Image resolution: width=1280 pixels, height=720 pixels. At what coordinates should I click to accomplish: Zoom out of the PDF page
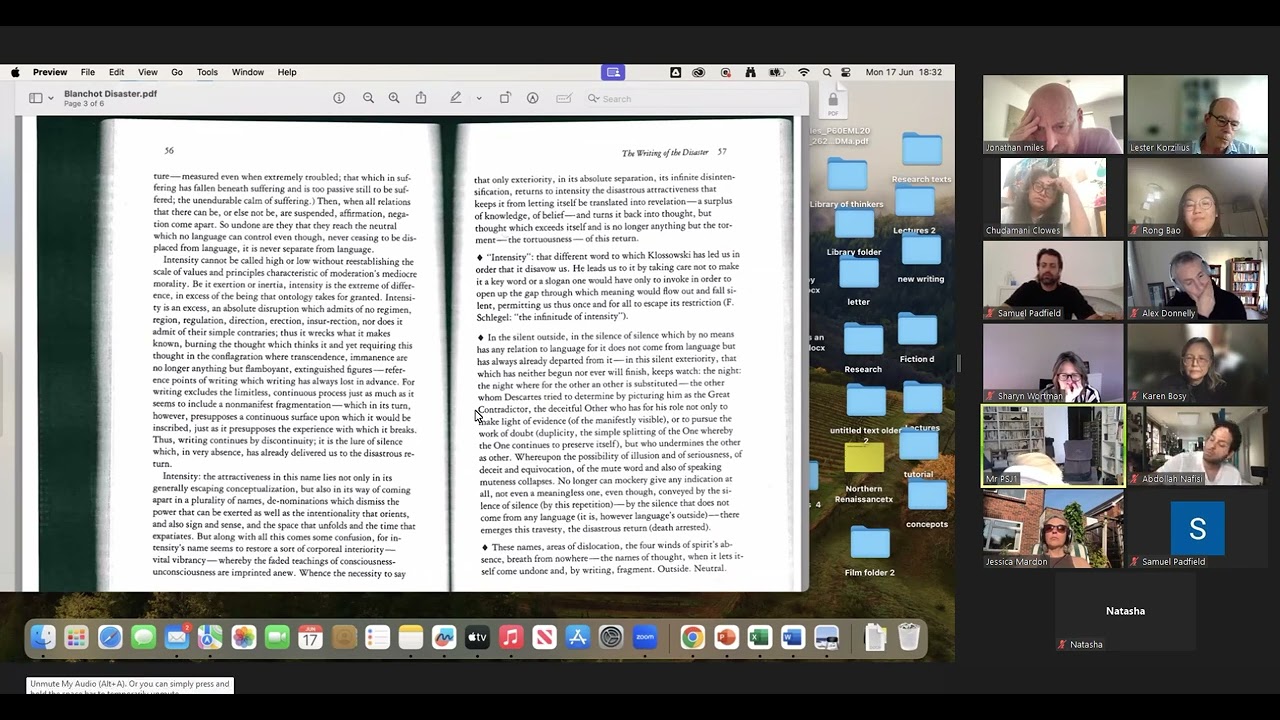(368, 98)
